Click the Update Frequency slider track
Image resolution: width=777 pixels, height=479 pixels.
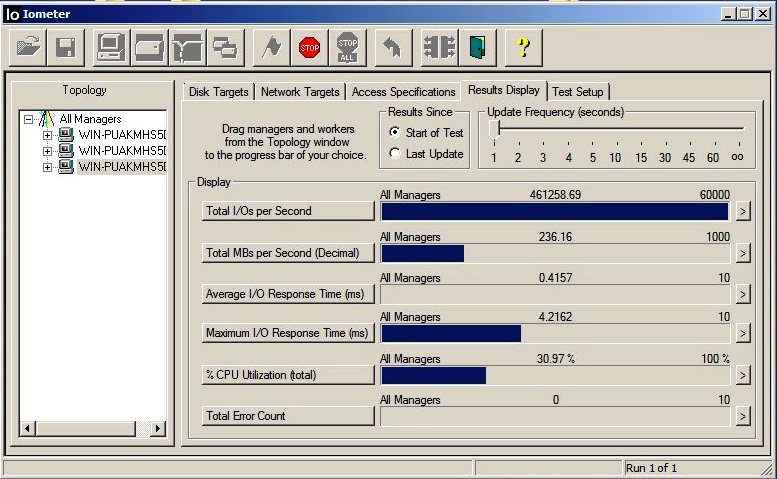tap(620, 129)
